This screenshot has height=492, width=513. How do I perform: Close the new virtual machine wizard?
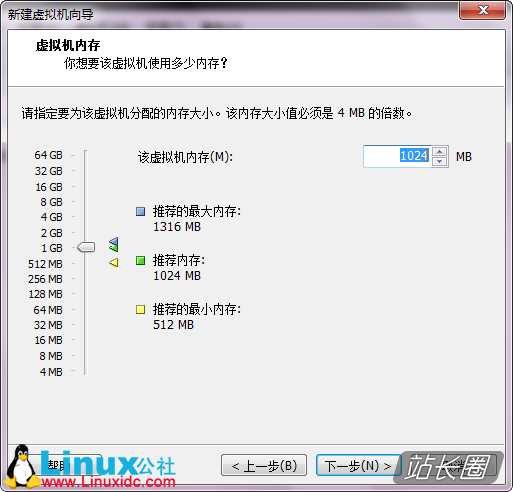point(483,10)
